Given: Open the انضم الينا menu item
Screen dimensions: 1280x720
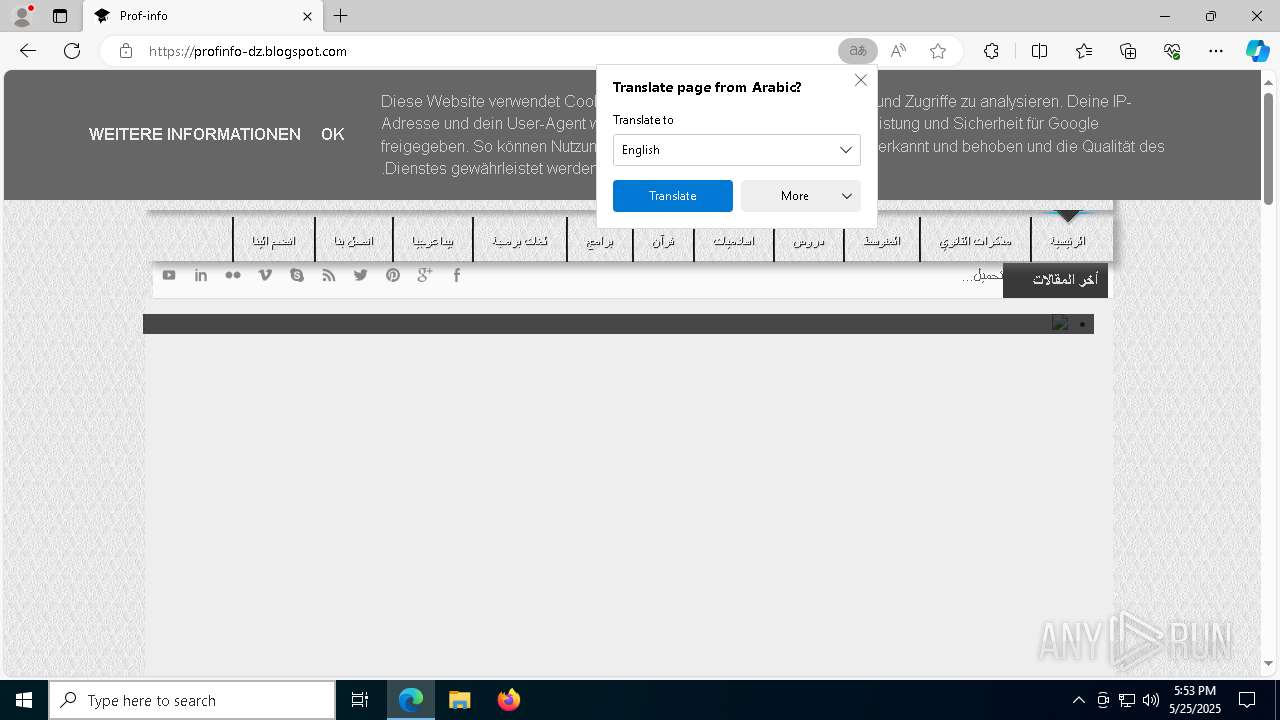Looking at the screenshot, I should pos(274,241).
